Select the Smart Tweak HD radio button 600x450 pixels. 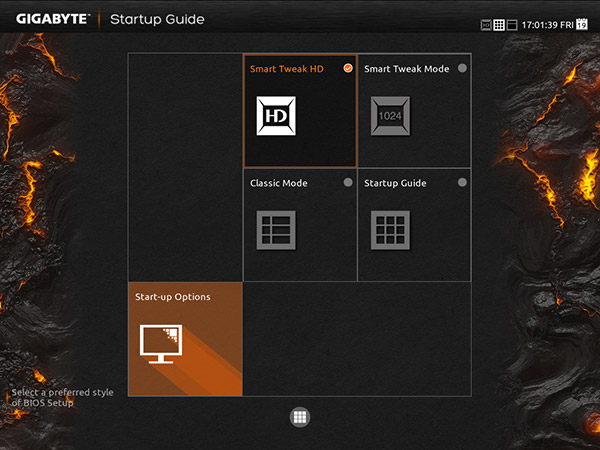point(348,68)
